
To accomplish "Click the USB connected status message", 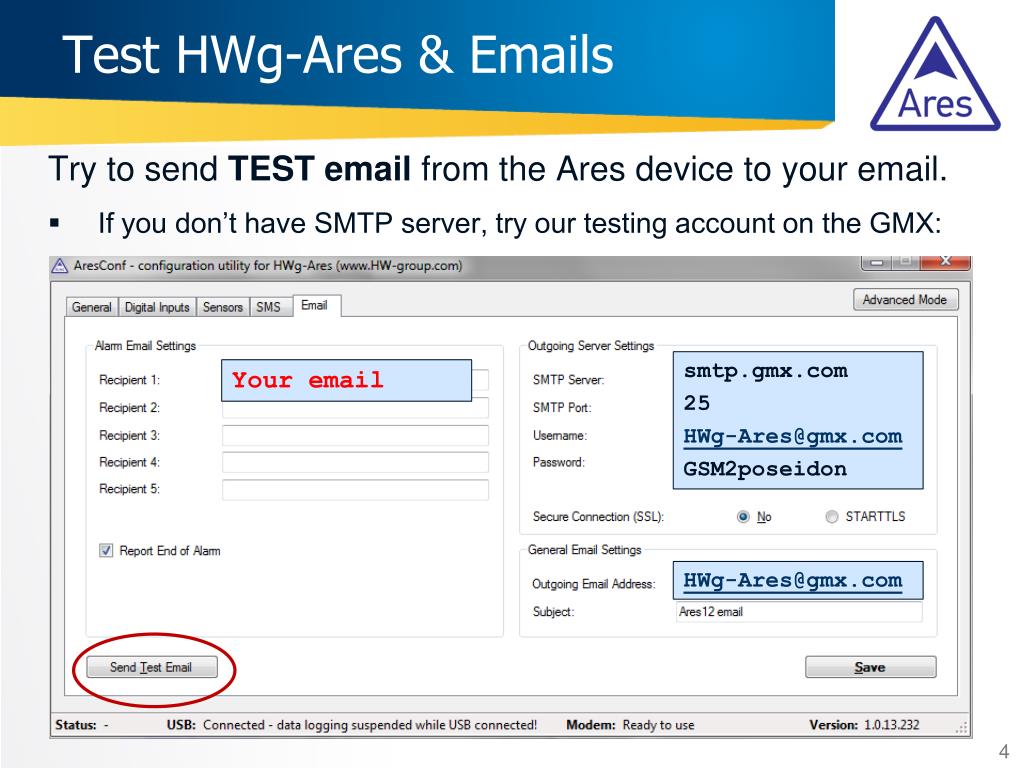I will (x=352, y=725).
